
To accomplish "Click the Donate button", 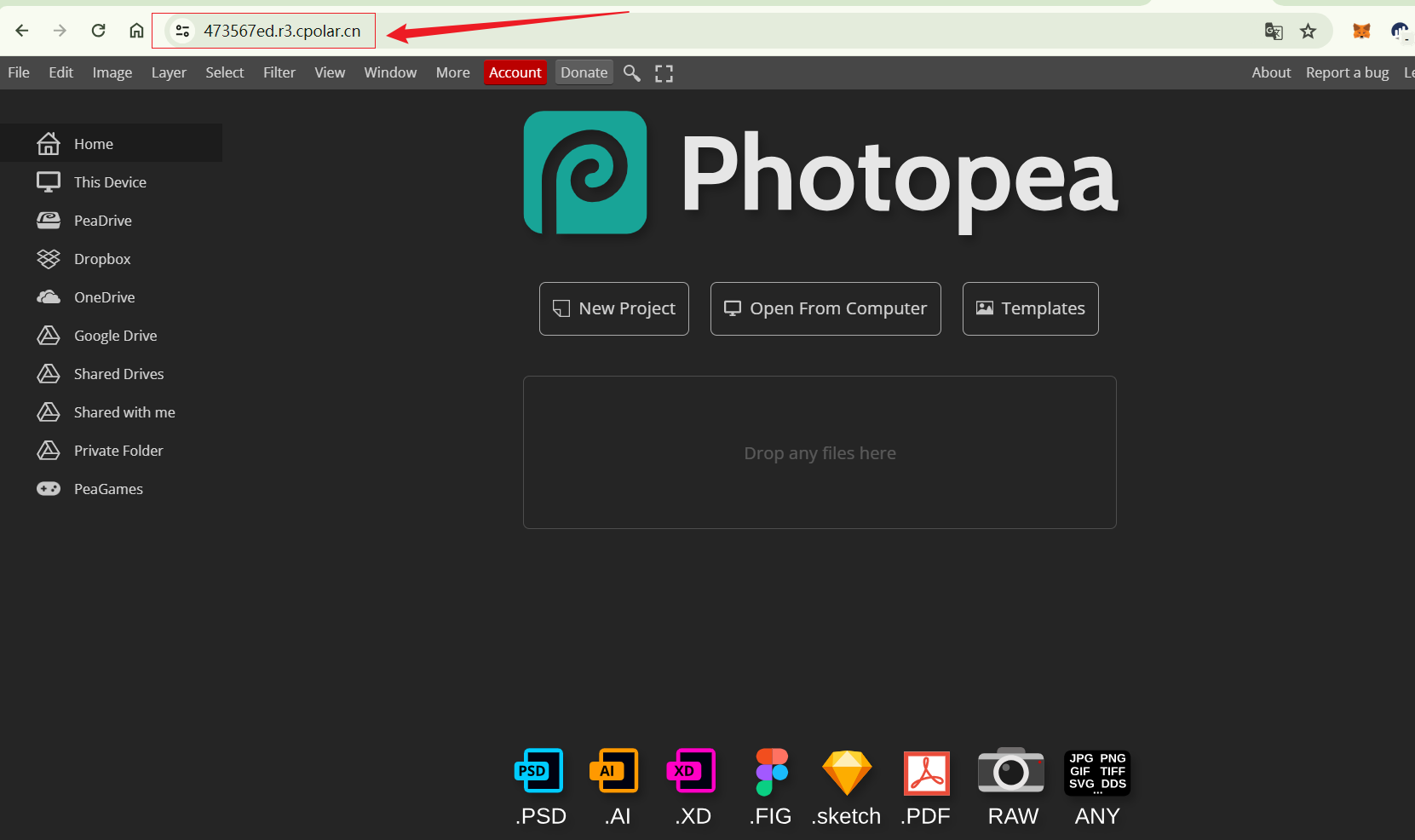I will (x=584, y=73).
